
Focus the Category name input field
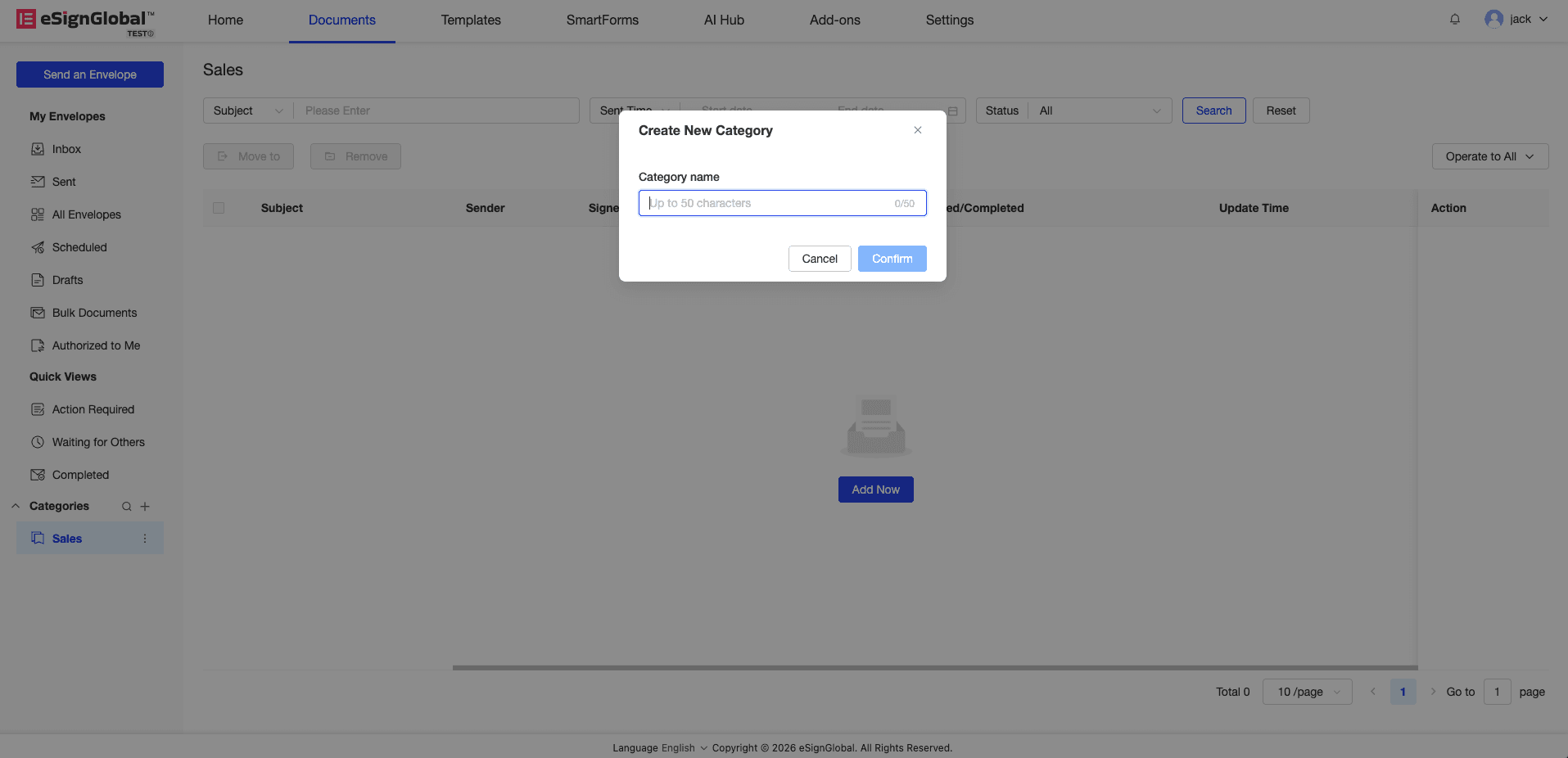770,203
